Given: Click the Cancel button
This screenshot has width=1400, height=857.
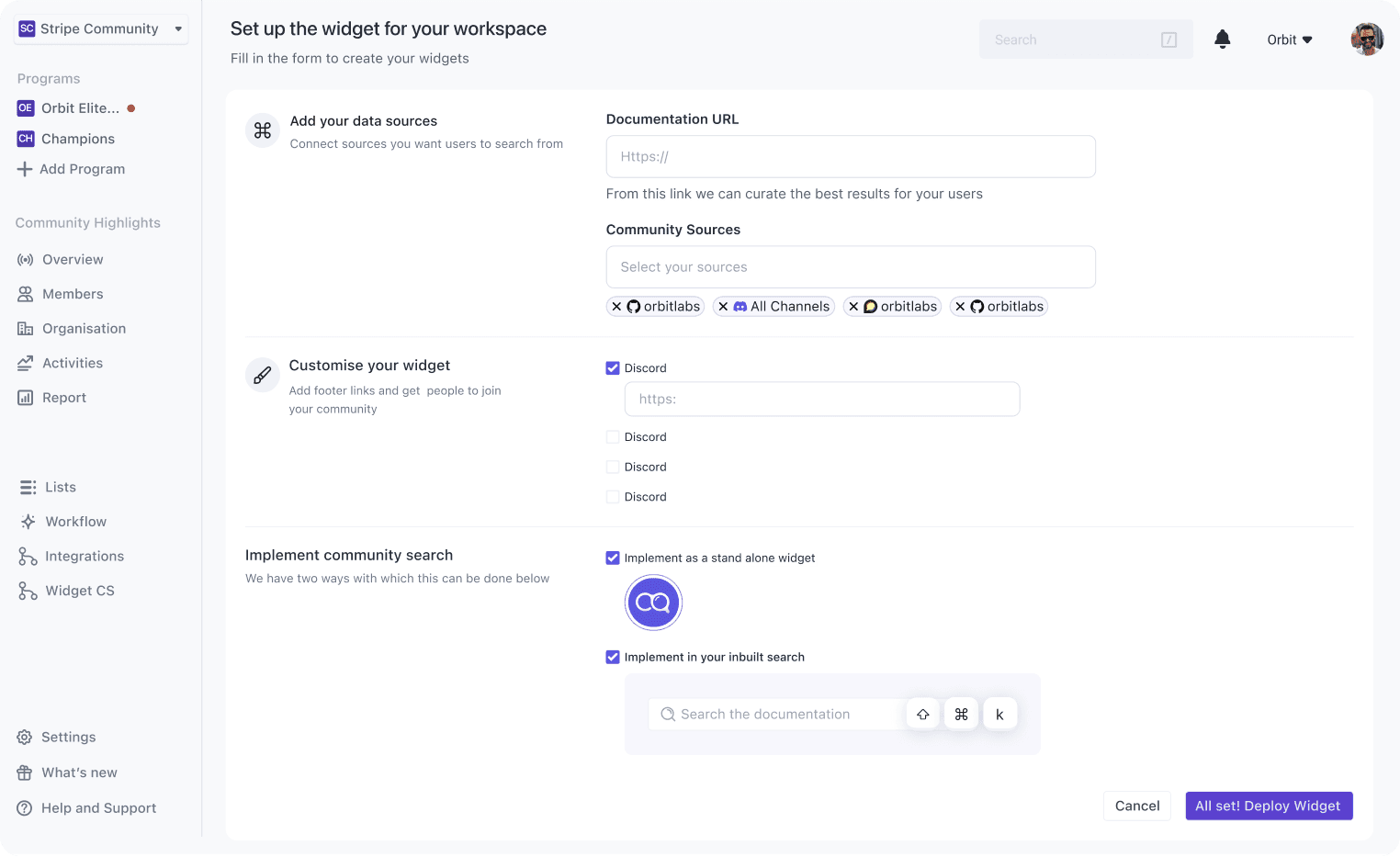Looking at the screenshot, I should tap(1136, 806).
